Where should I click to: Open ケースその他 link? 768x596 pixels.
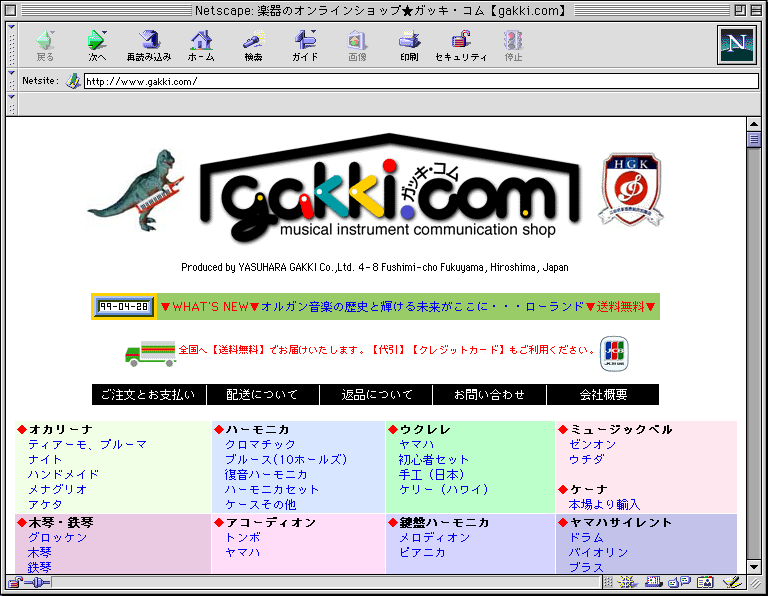[260, 504]
